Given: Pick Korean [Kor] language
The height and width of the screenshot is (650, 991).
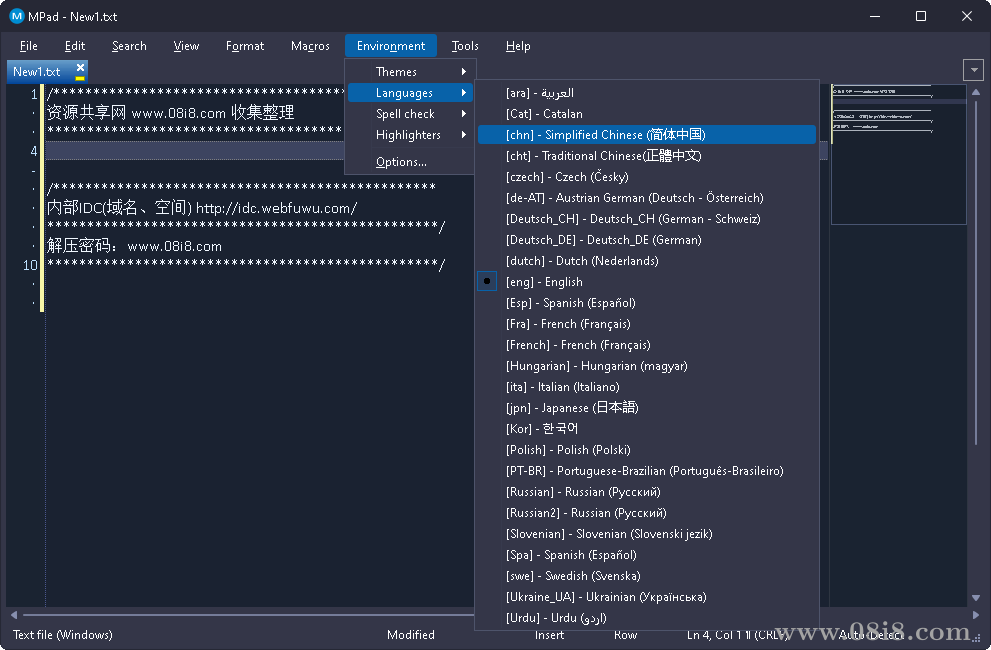Looking at the screenshot, I should 647,429.
